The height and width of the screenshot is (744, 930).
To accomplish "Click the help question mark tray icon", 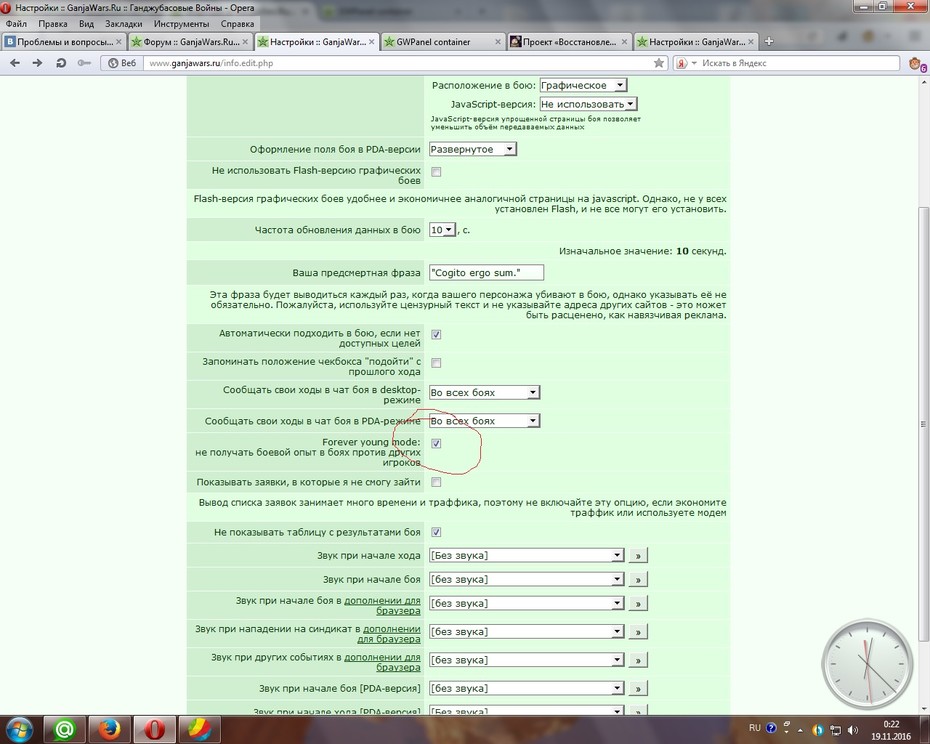I will pos(771,728).
